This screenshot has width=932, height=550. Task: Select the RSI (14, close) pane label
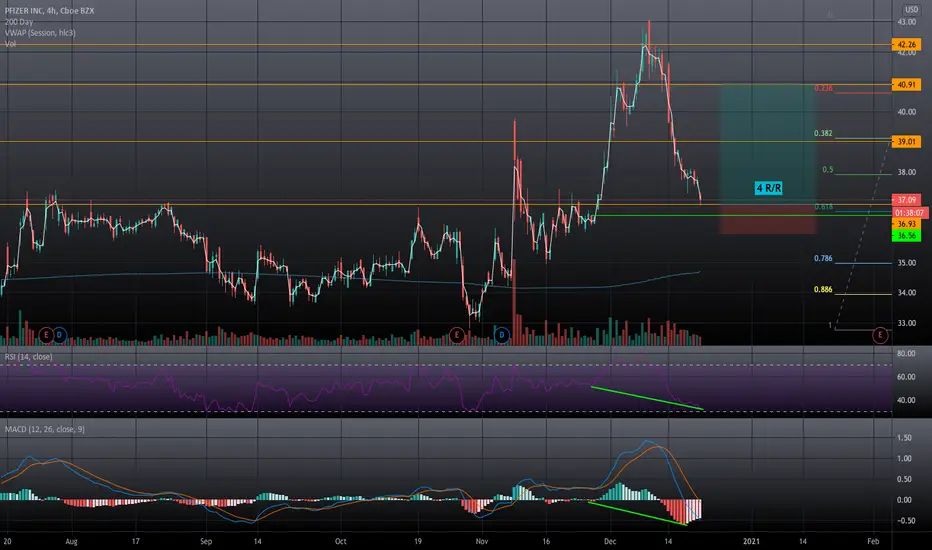click(x=29, y=357)
